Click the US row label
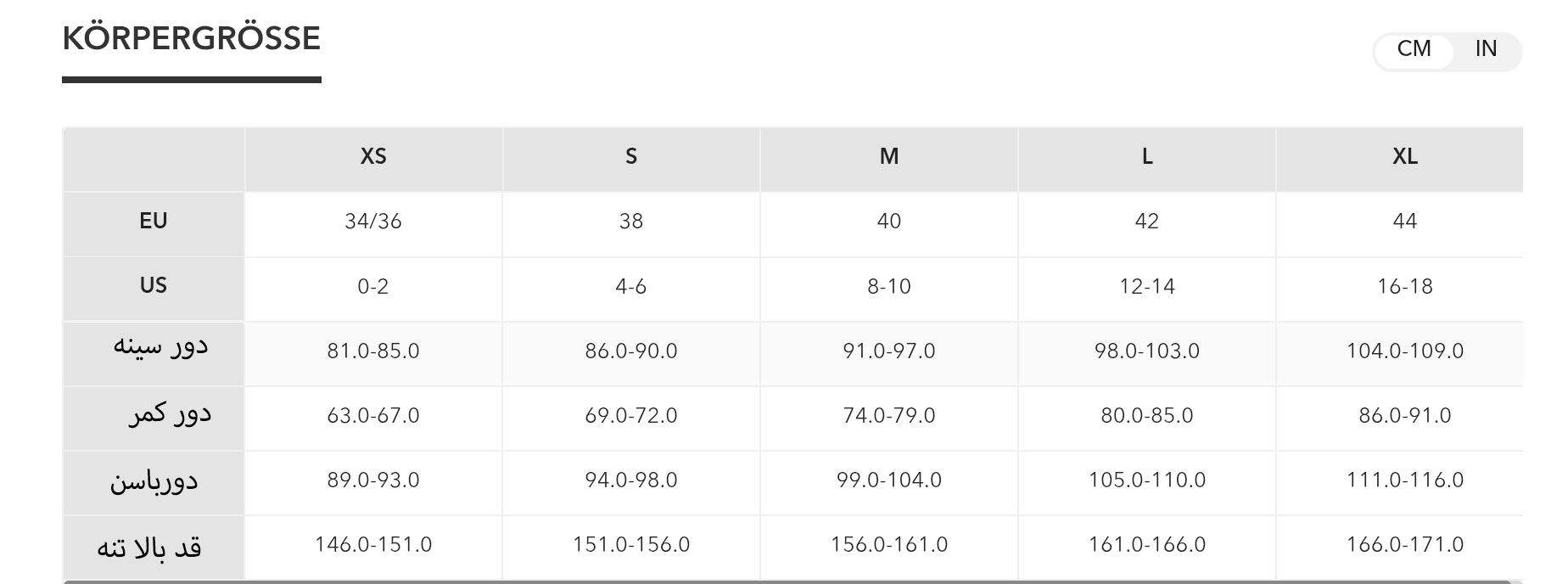Viewport: 1568px width, 584px height. [x=154, y=286]
